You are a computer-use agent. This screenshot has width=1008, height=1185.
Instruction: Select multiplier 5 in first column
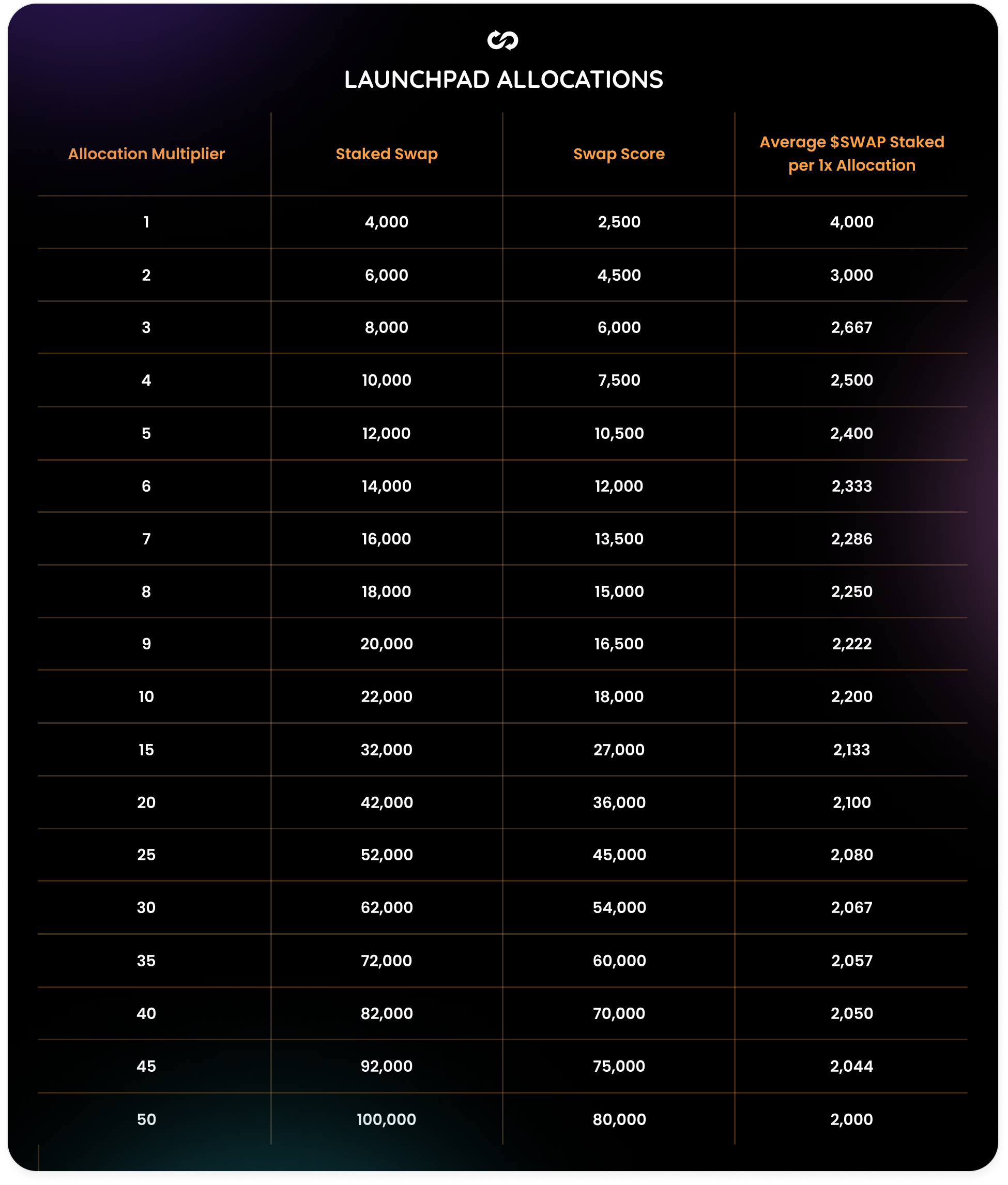pos(146,433)
